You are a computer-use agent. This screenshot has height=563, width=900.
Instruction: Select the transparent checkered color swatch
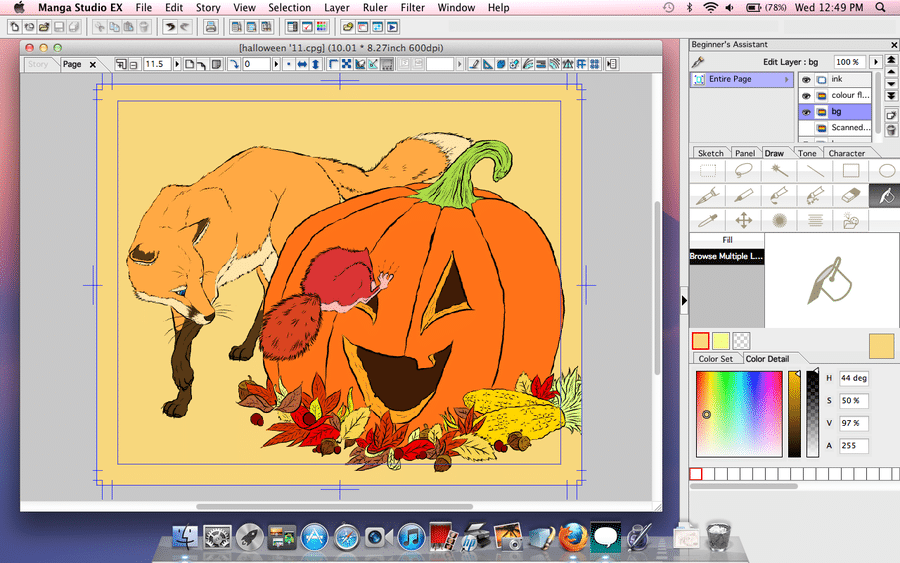point(741,341)
